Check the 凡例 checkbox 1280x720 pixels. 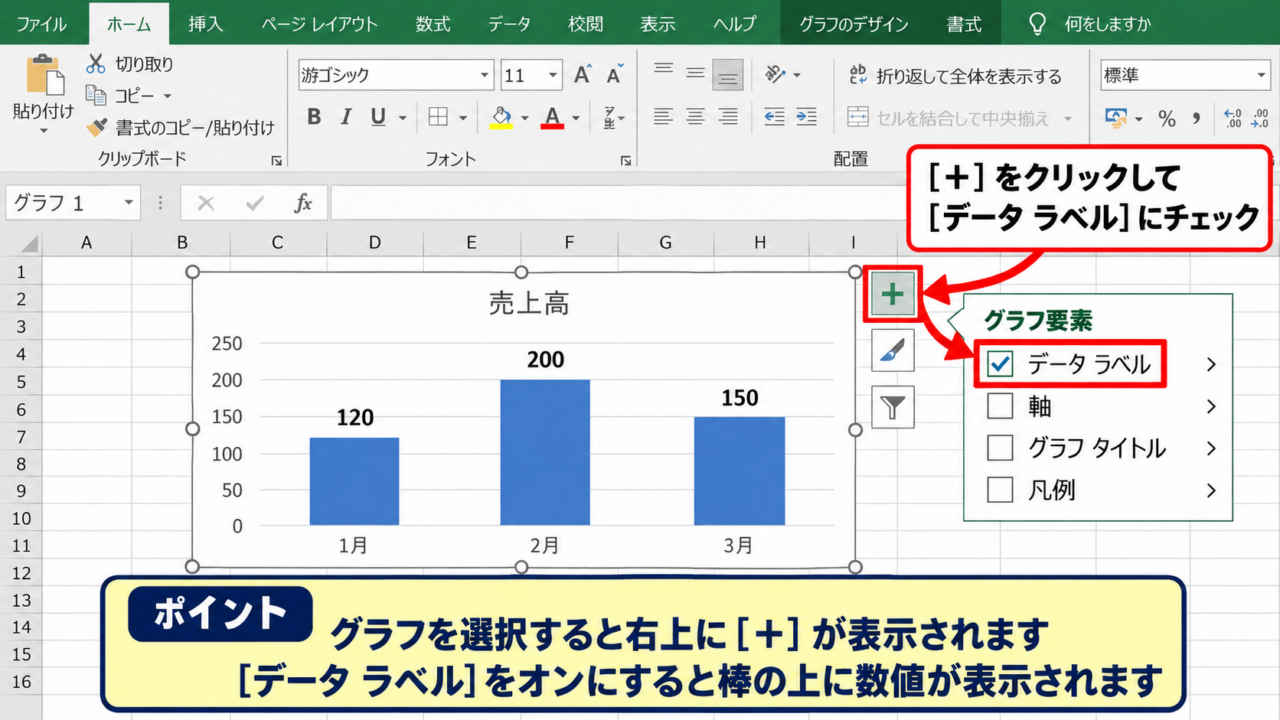[x=1000, y=490]
